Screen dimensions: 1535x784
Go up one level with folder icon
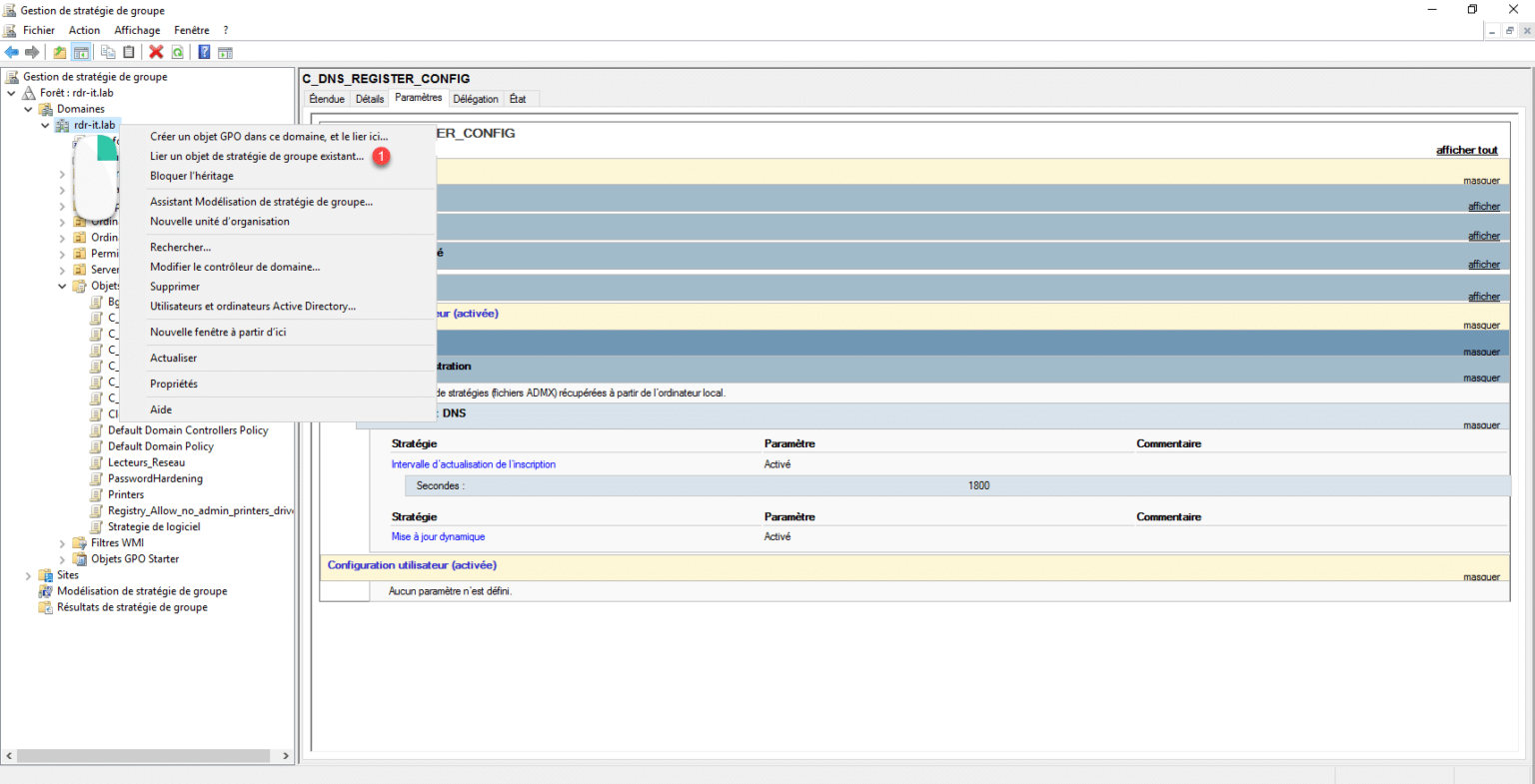pyautogui.click(x=60, y=52)
